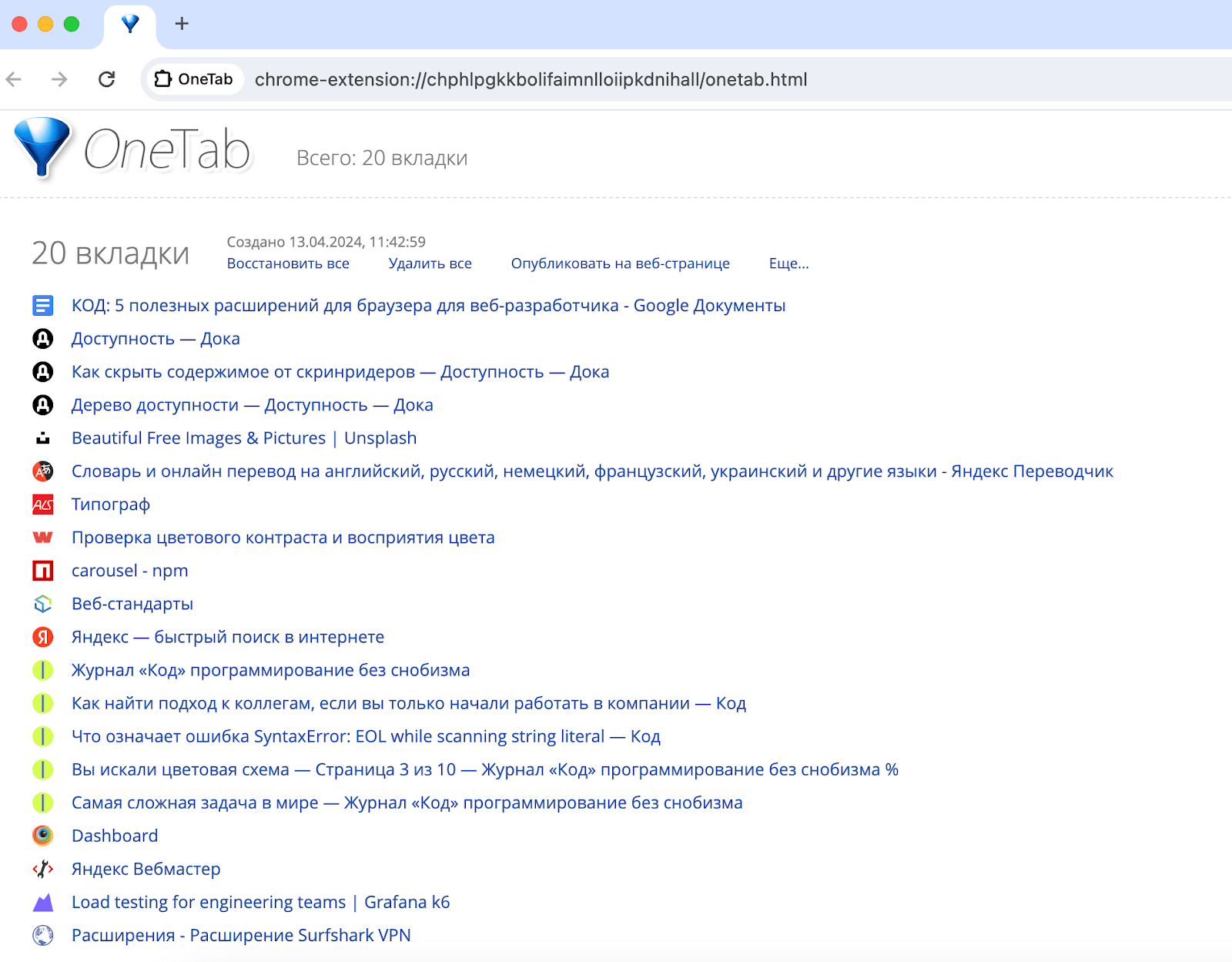This screenshot has width=1232, height=962.
Task: Click the Яндекс Вебмастер wrench favicon
Action: pos(43,868)
